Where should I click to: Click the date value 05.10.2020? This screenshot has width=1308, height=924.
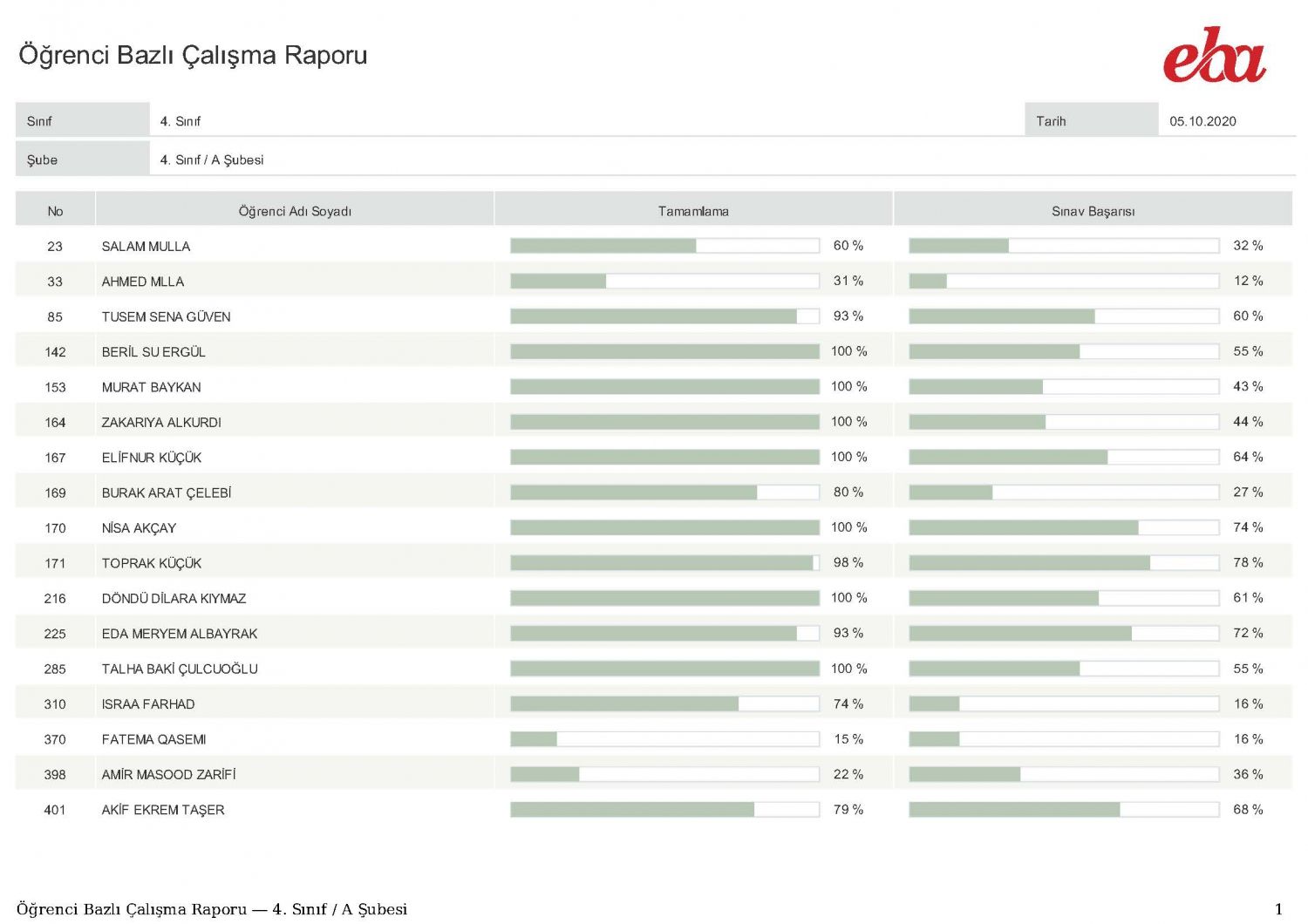[x=1202, y=121]
